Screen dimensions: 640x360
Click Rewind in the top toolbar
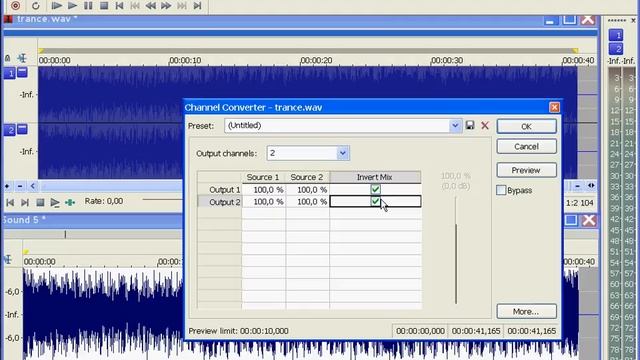(x=150, y=5)
